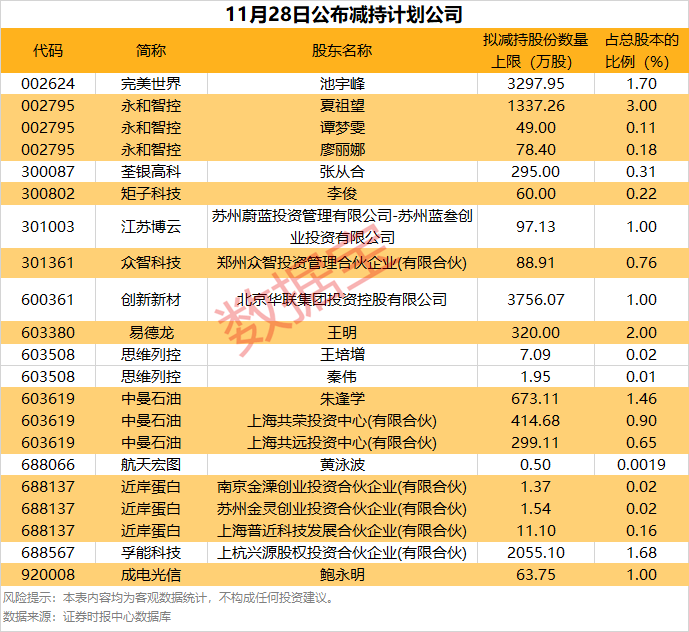Select shareholder 王培增
The height and width of the screenshot is (632, 689).
[342, 354]
